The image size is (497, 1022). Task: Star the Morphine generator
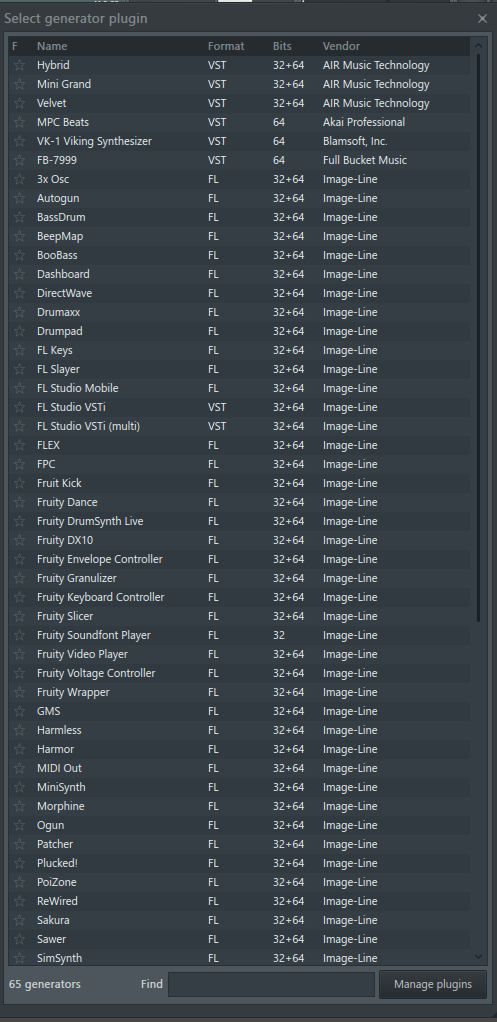point(20,806)
